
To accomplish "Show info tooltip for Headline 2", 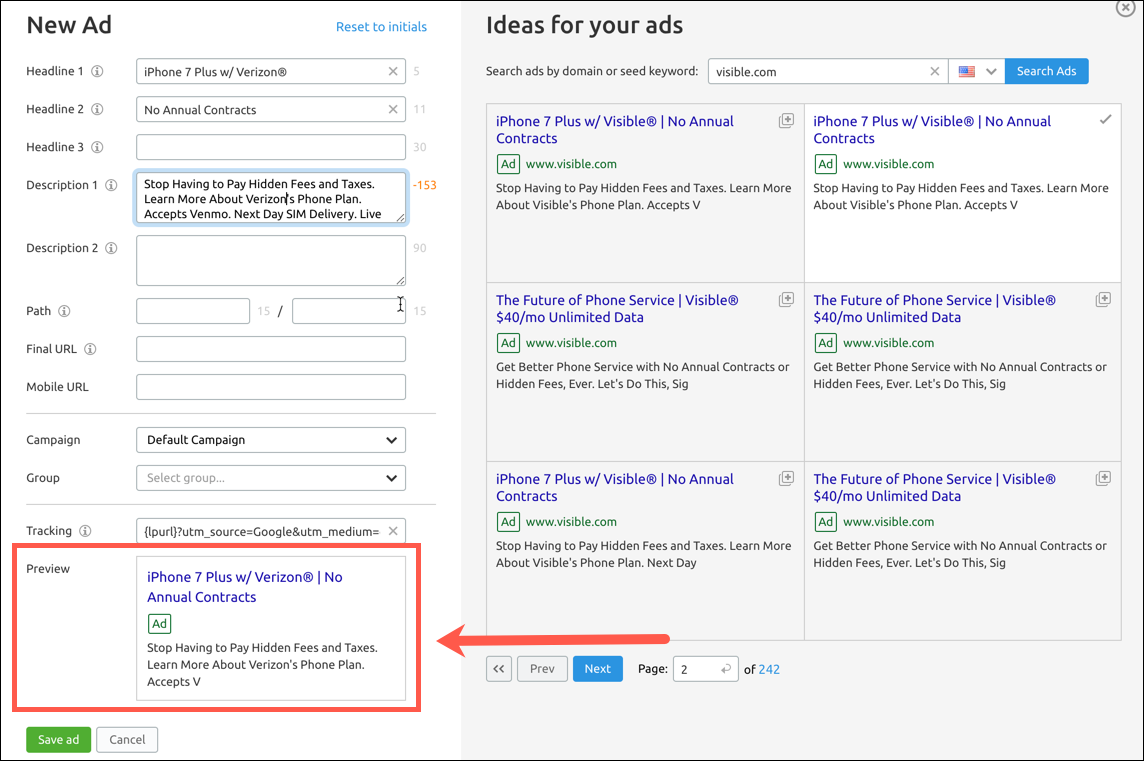I will tap(97, 109).
